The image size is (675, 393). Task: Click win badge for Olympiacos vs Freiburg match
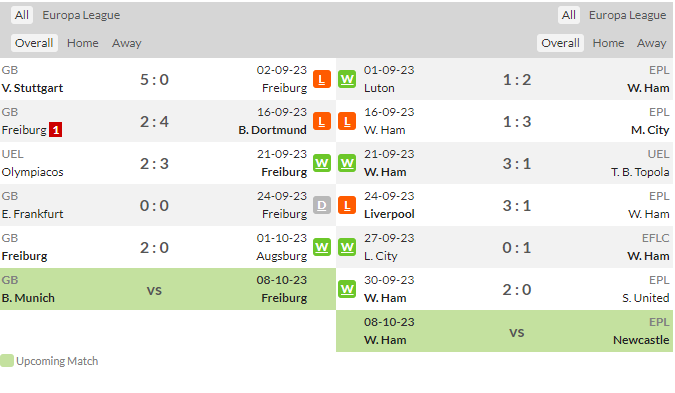322,163
